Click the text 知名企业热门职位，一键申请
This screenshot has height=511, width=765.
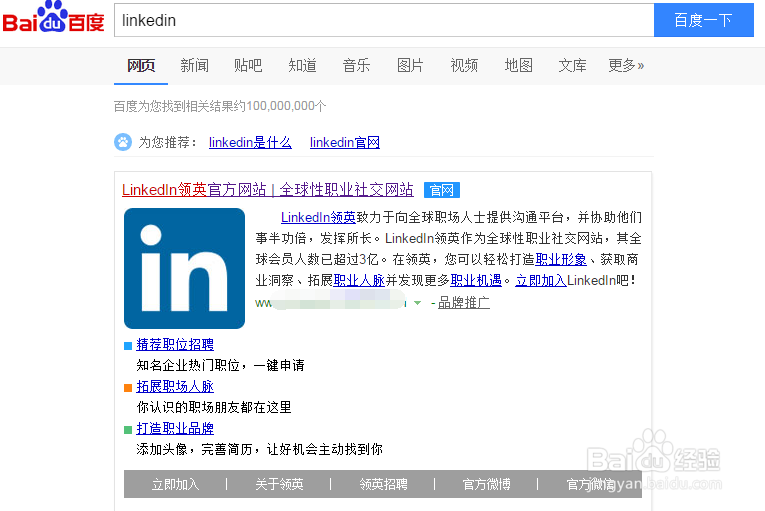point(221,365)
